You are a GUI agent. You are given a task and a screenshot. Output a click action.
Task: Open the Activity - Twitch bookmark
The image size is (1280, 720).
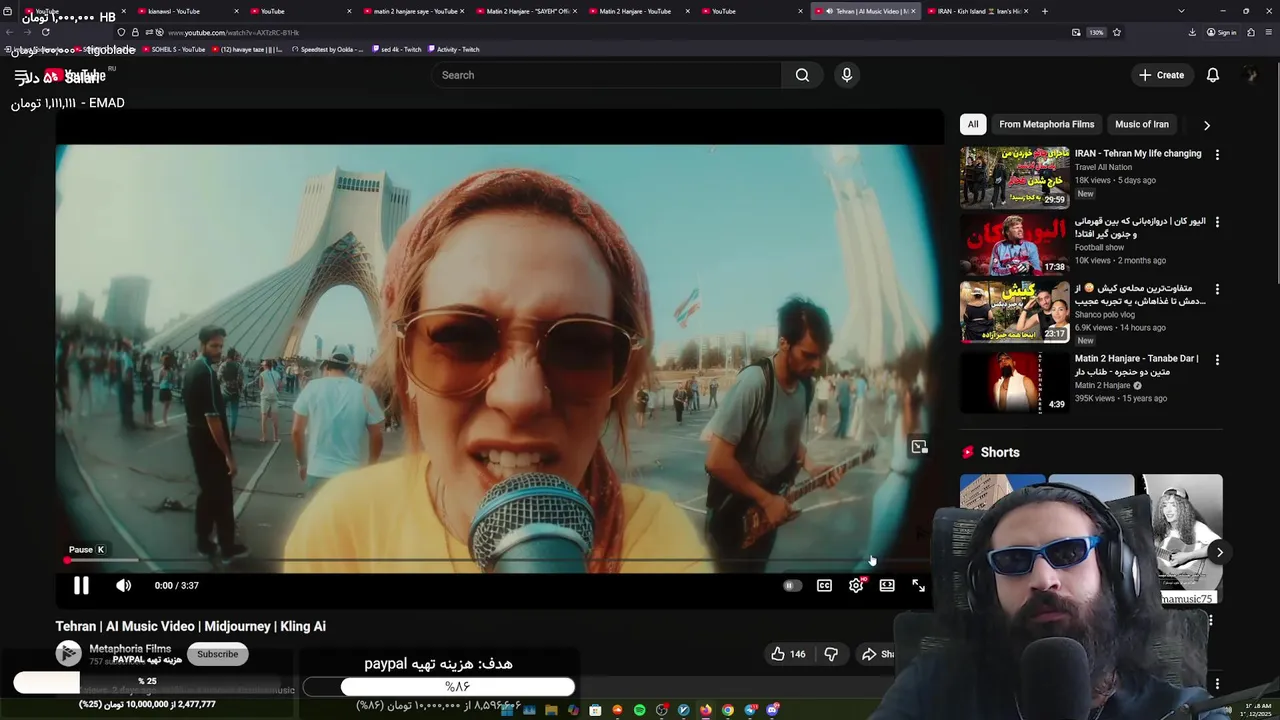coord(453,49)
